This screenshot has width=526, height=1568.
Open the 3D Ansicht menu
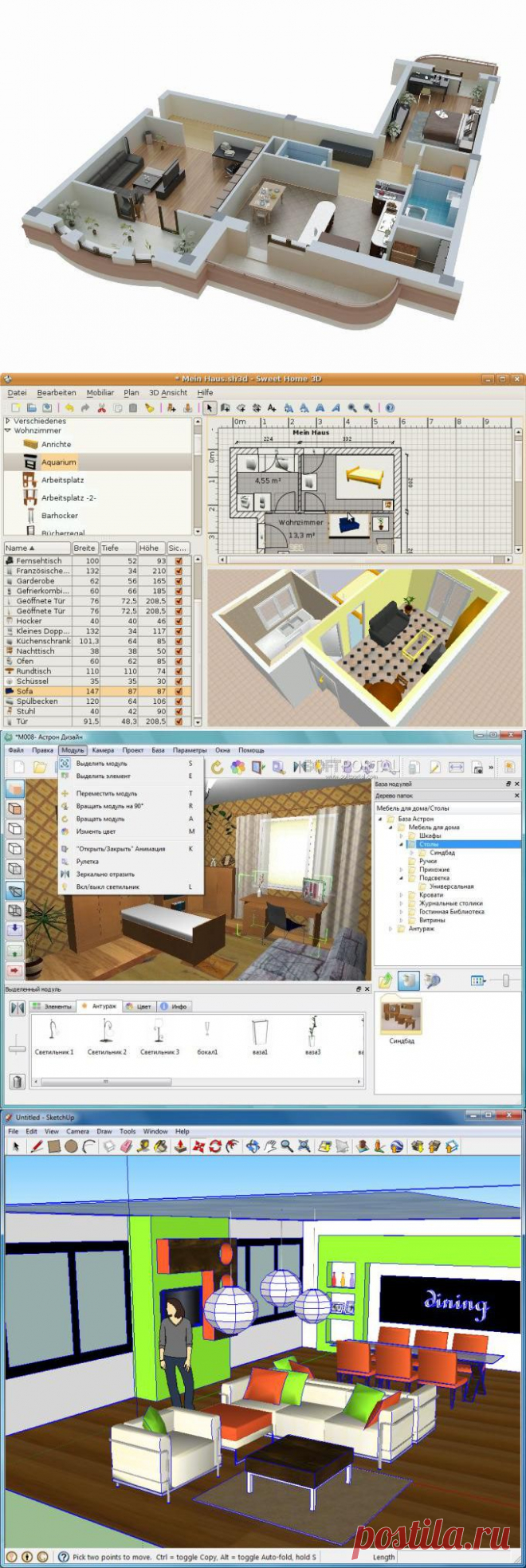[168, 393]
